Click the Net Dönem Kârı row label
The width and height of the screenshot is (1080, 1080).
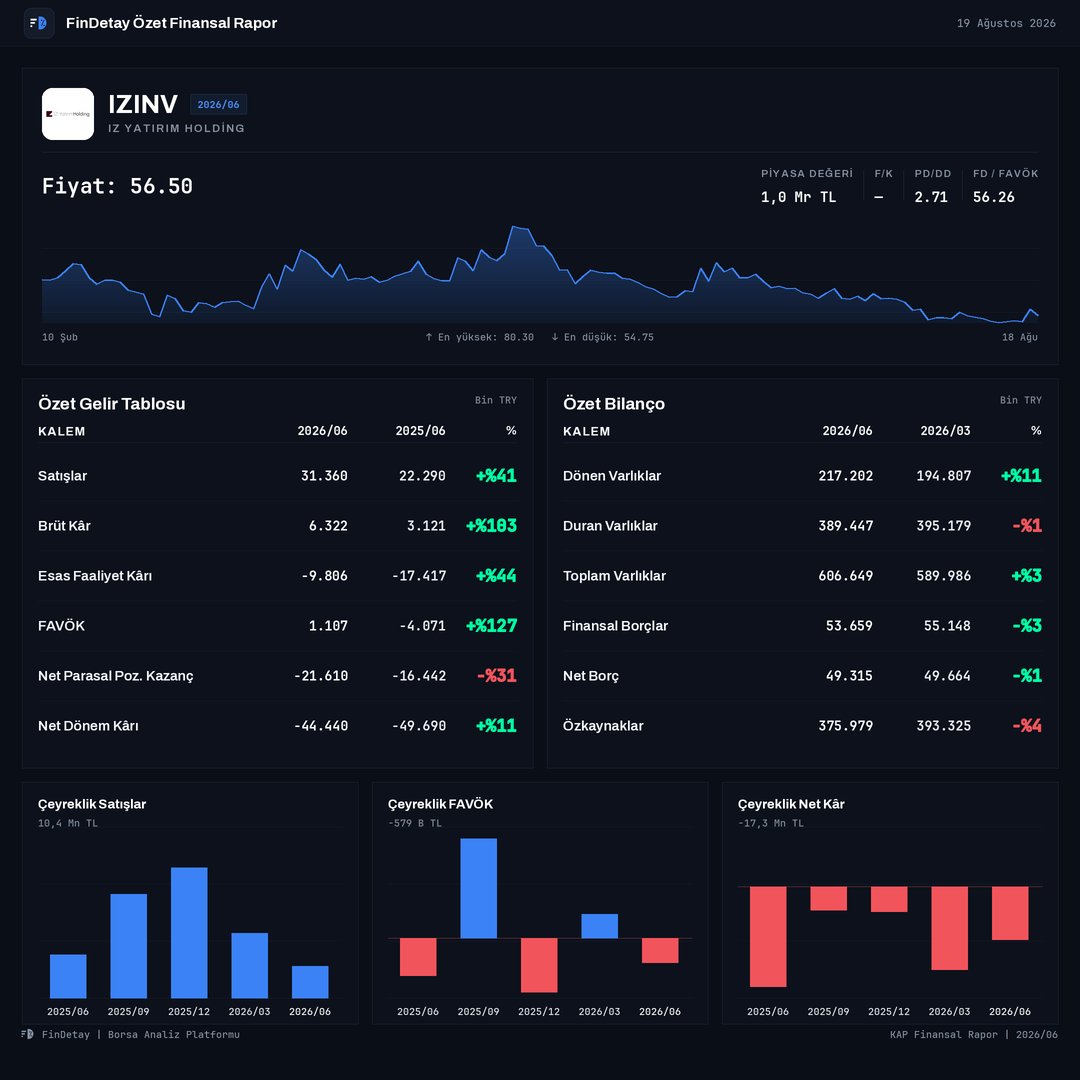click(88, 725)
